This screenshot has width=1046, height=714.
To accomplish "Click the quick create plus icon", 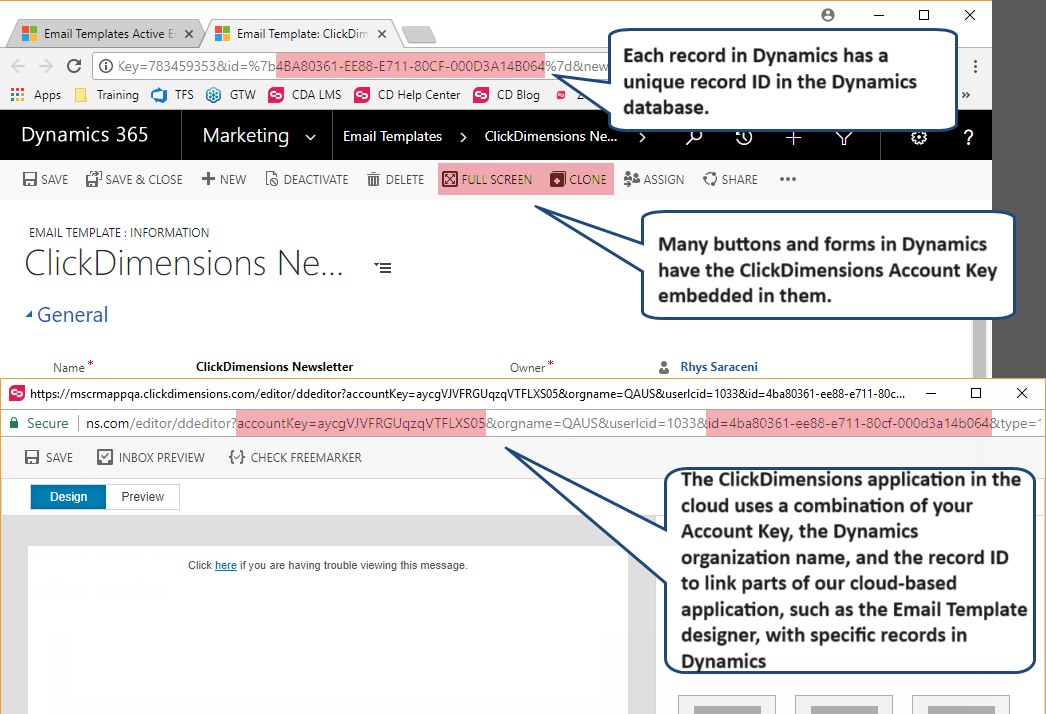I will click(x=793, y=137).
